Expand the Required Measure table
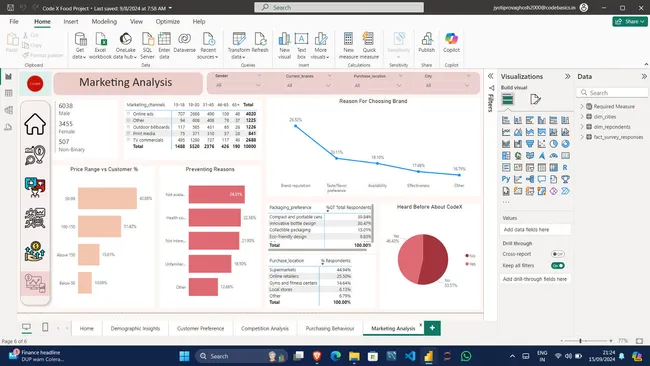This screenshot has height=366, width=650. (582, 107)
